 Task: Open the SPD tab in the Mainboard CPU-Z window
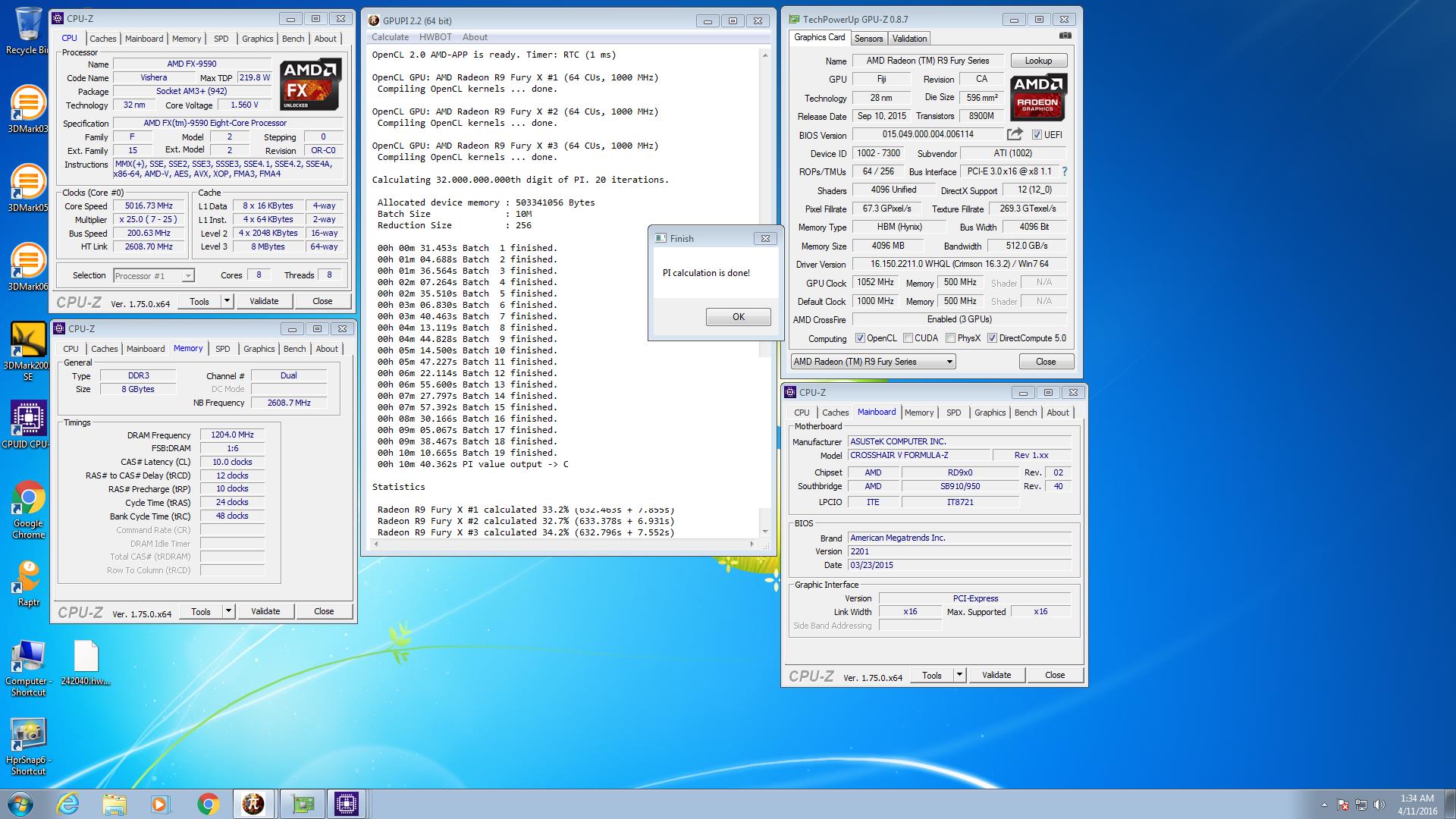coord(953,413)
